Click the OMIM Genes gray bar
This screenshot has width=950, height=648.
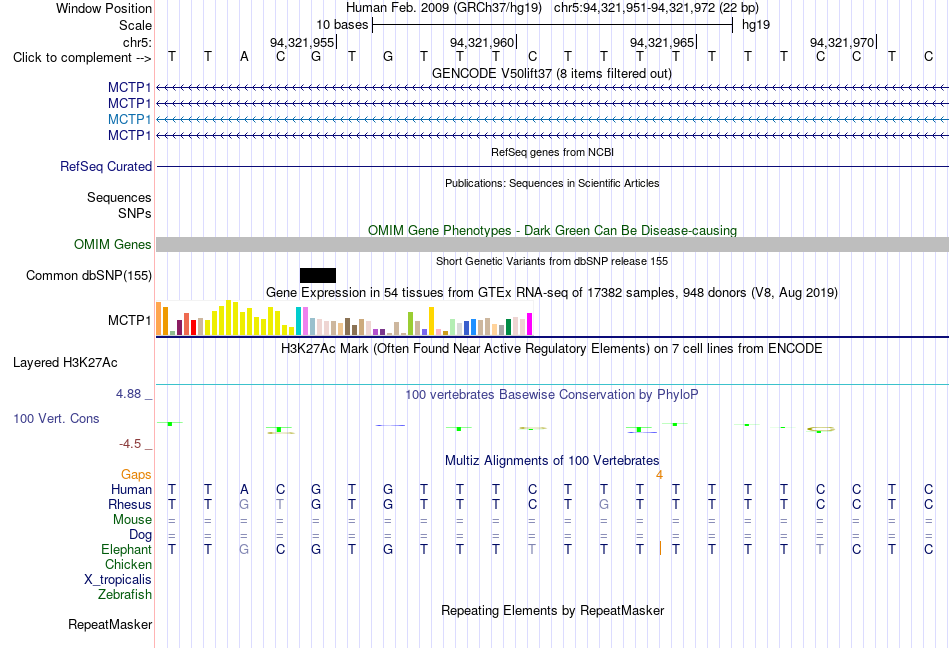552,245
